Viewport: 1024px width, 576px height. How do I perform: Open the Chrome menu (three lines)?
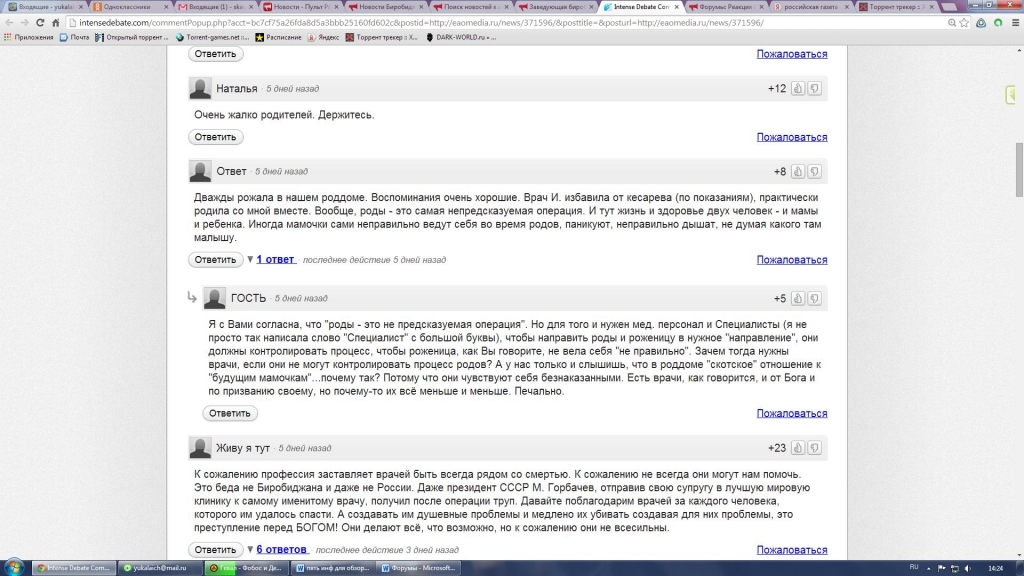point(1016,23)
